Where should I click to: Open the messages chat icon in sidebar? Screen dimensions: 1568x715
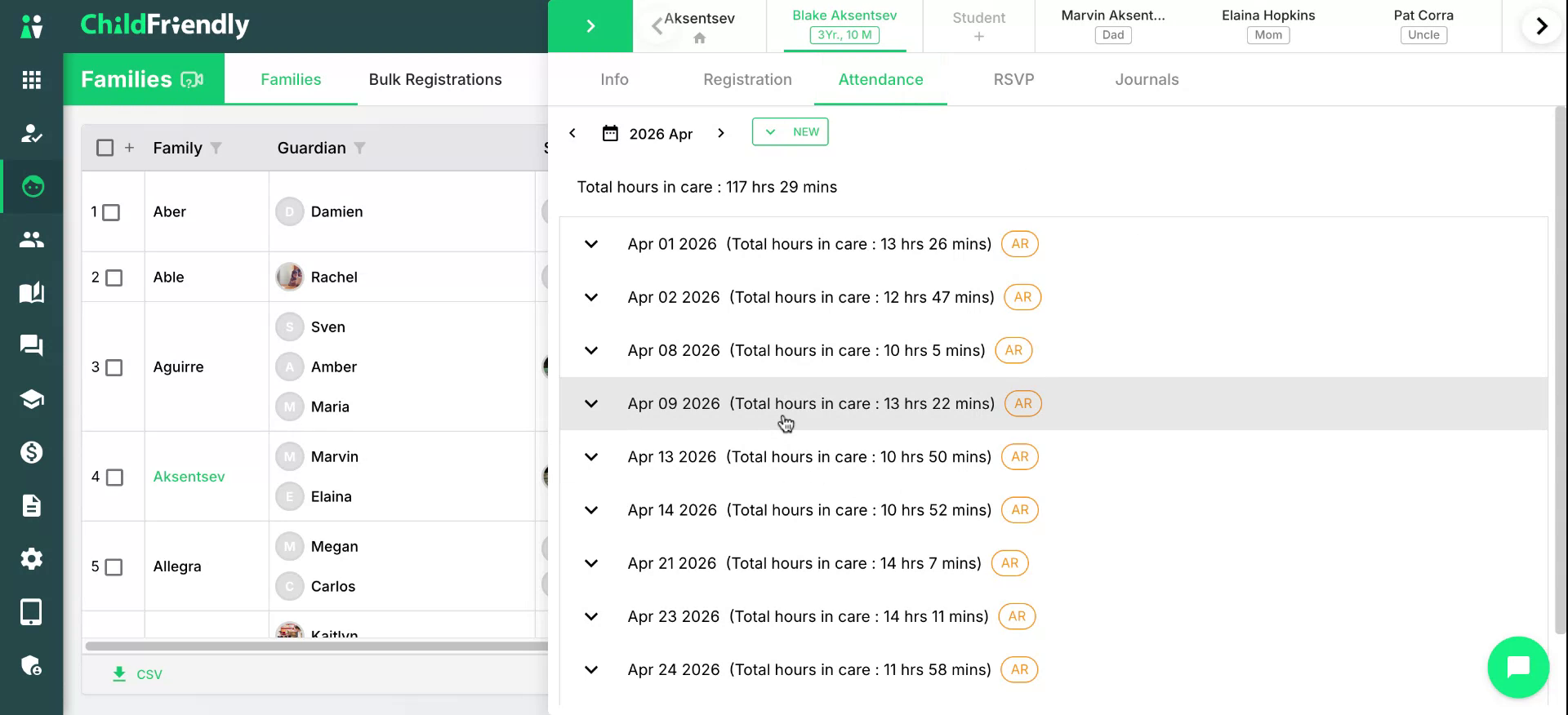pos(31,345)
